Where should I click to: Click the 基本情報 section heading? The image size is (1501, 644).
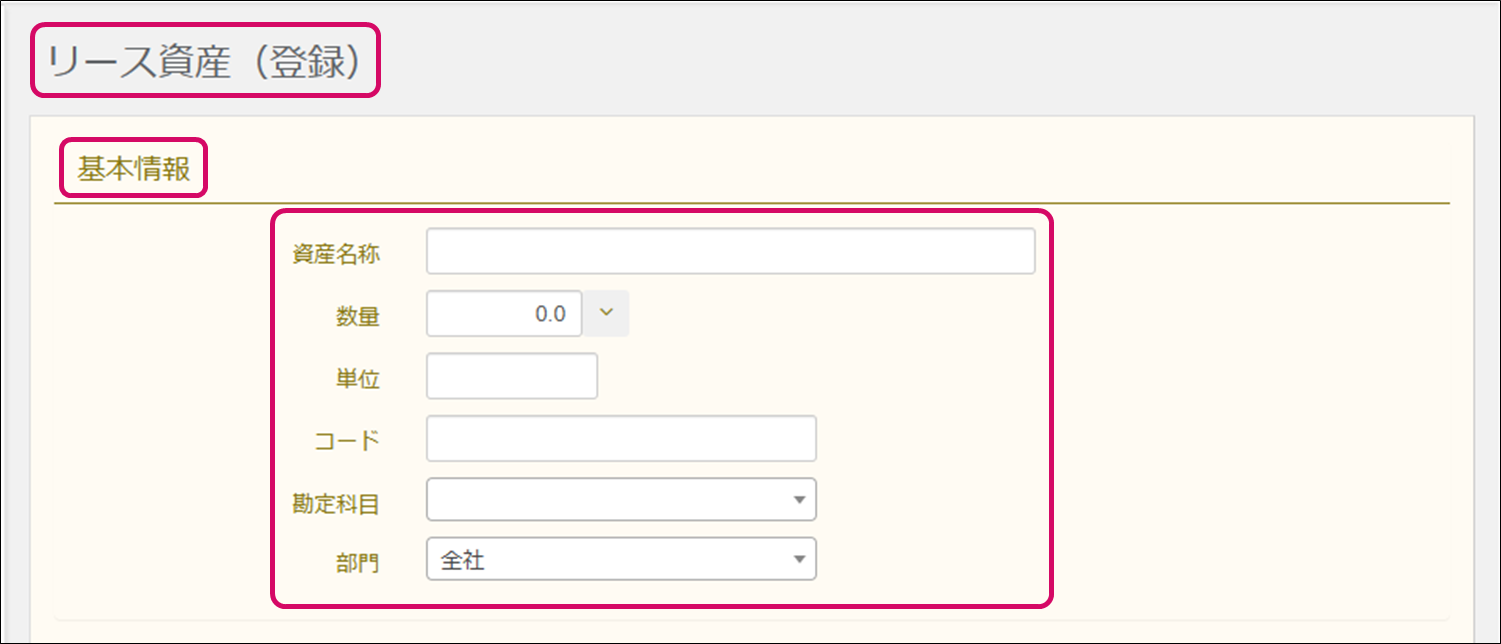coord(134,169)
